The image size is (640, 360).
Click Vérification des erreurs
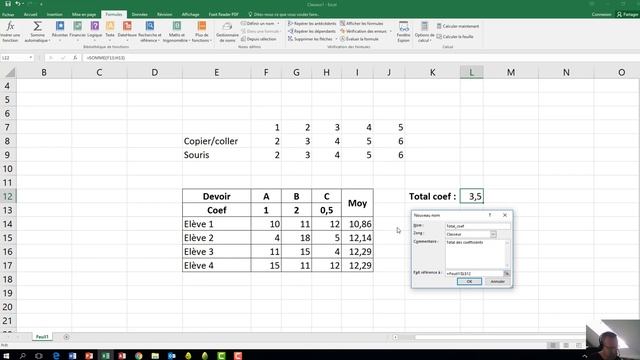click(x=363, y=31)
